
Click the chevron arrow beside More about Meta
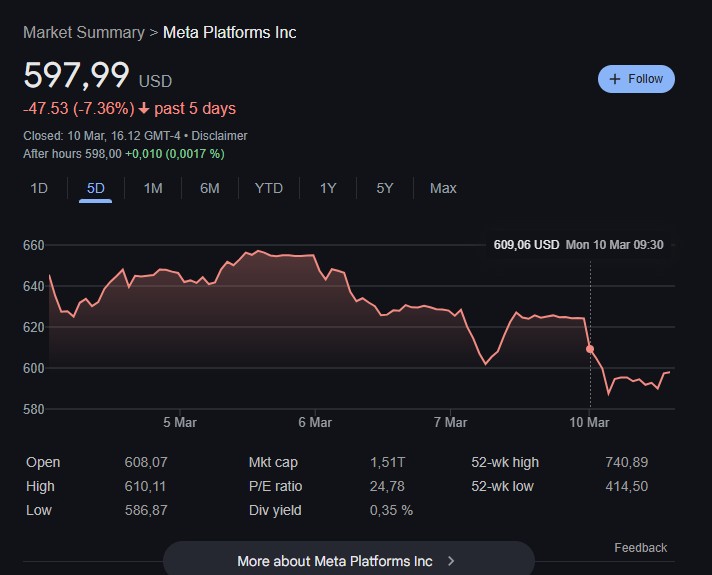451,561
